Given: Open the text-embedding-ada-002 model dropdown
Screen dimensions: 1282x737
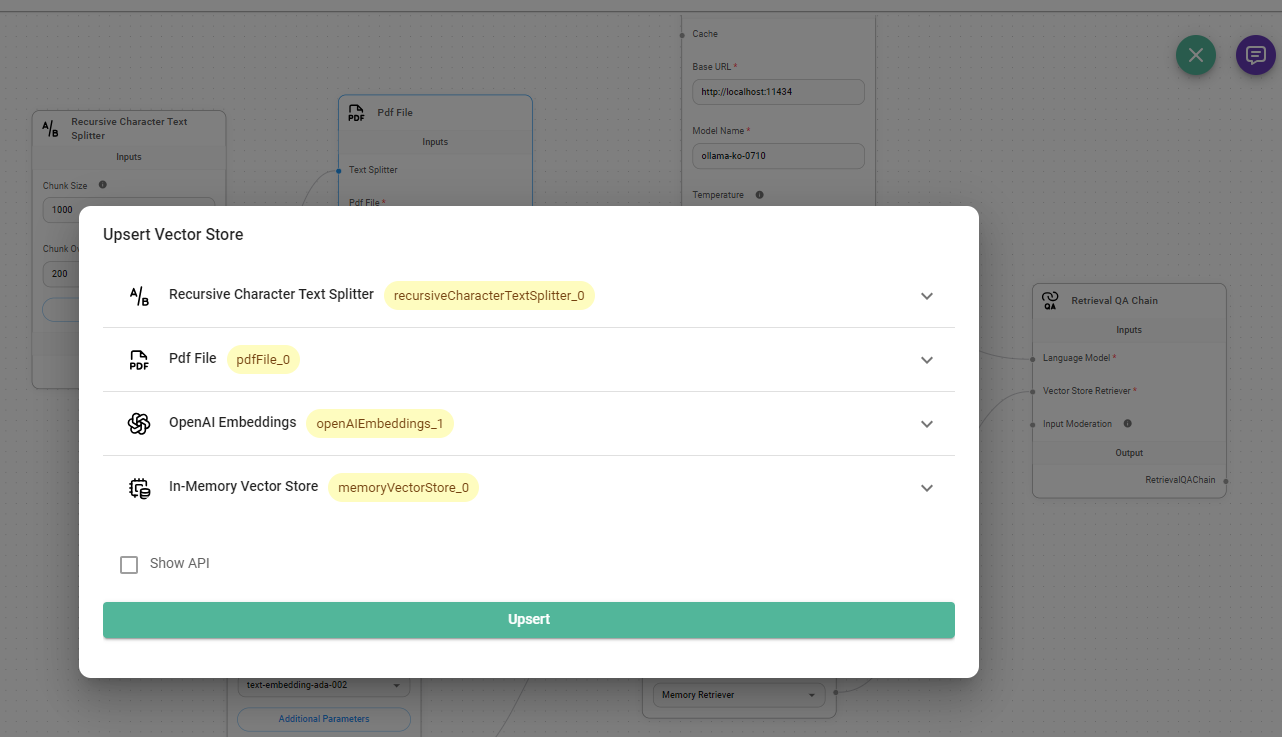Looking at the screenshot, I should tap(324, 685).
